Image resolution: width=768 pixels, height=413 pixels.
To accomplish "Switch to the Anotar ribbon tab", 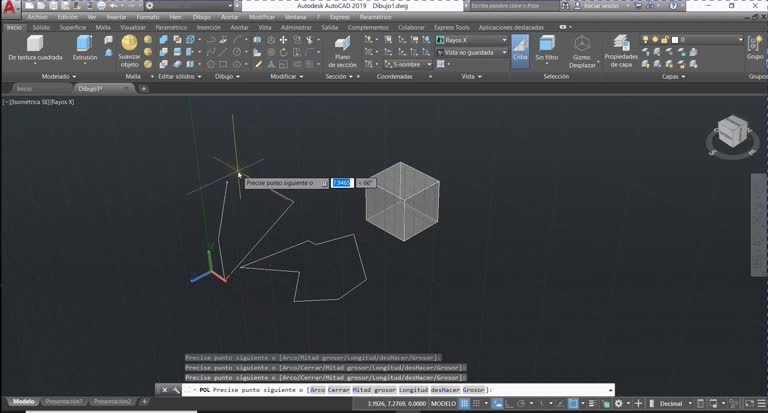I will 239,27.
